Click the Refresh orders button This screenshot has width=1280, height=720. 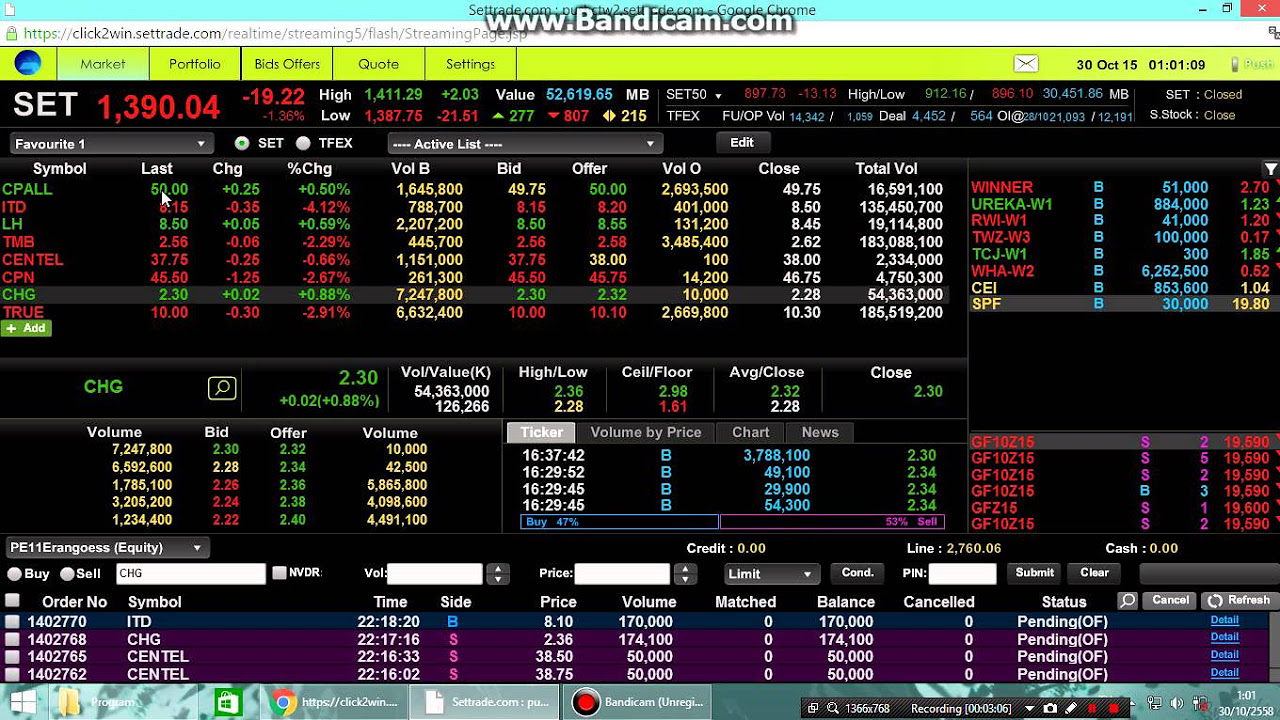[1238, 601]
